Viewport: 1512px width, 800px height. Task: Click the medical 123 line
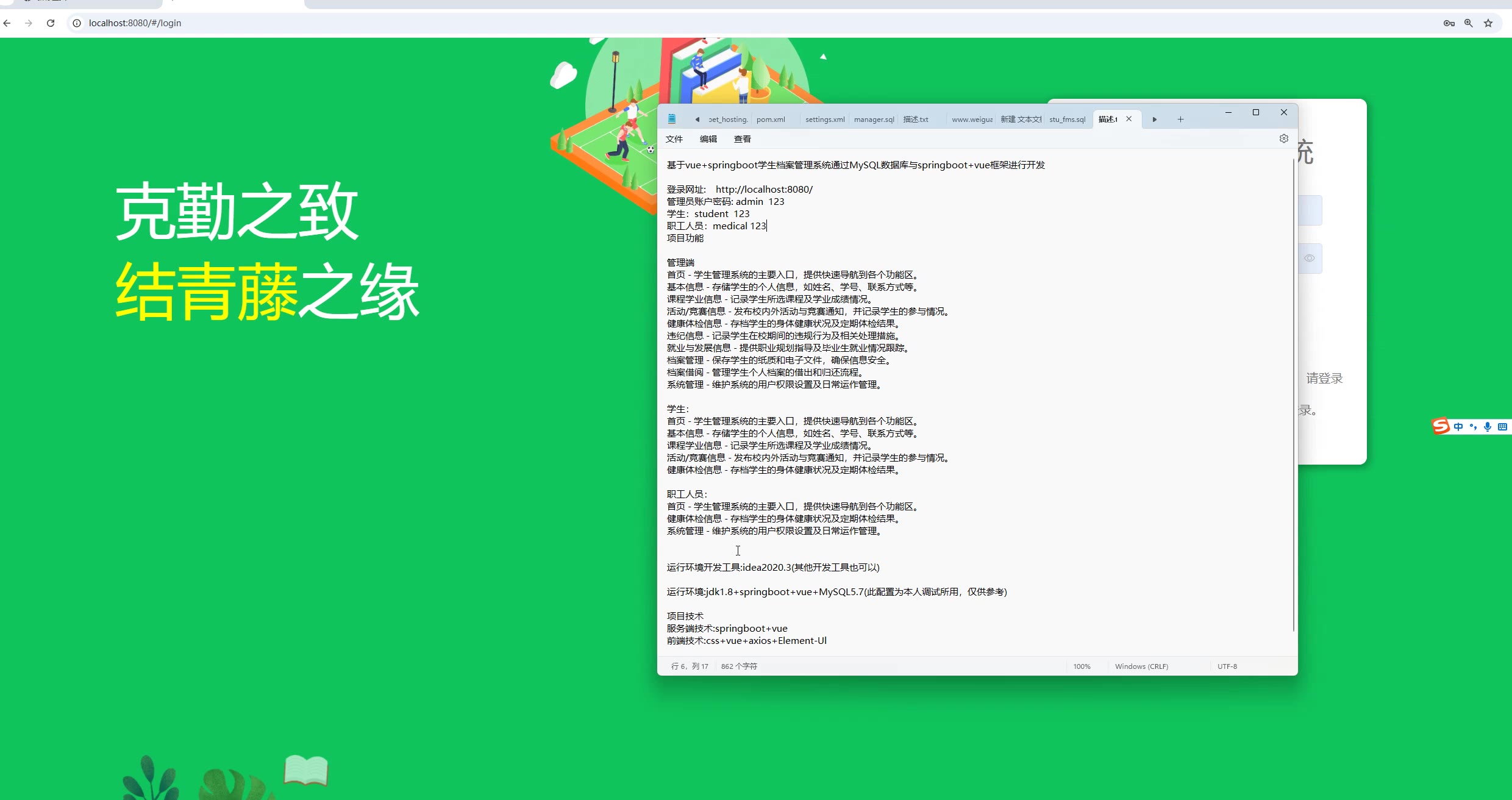(716, 226)
